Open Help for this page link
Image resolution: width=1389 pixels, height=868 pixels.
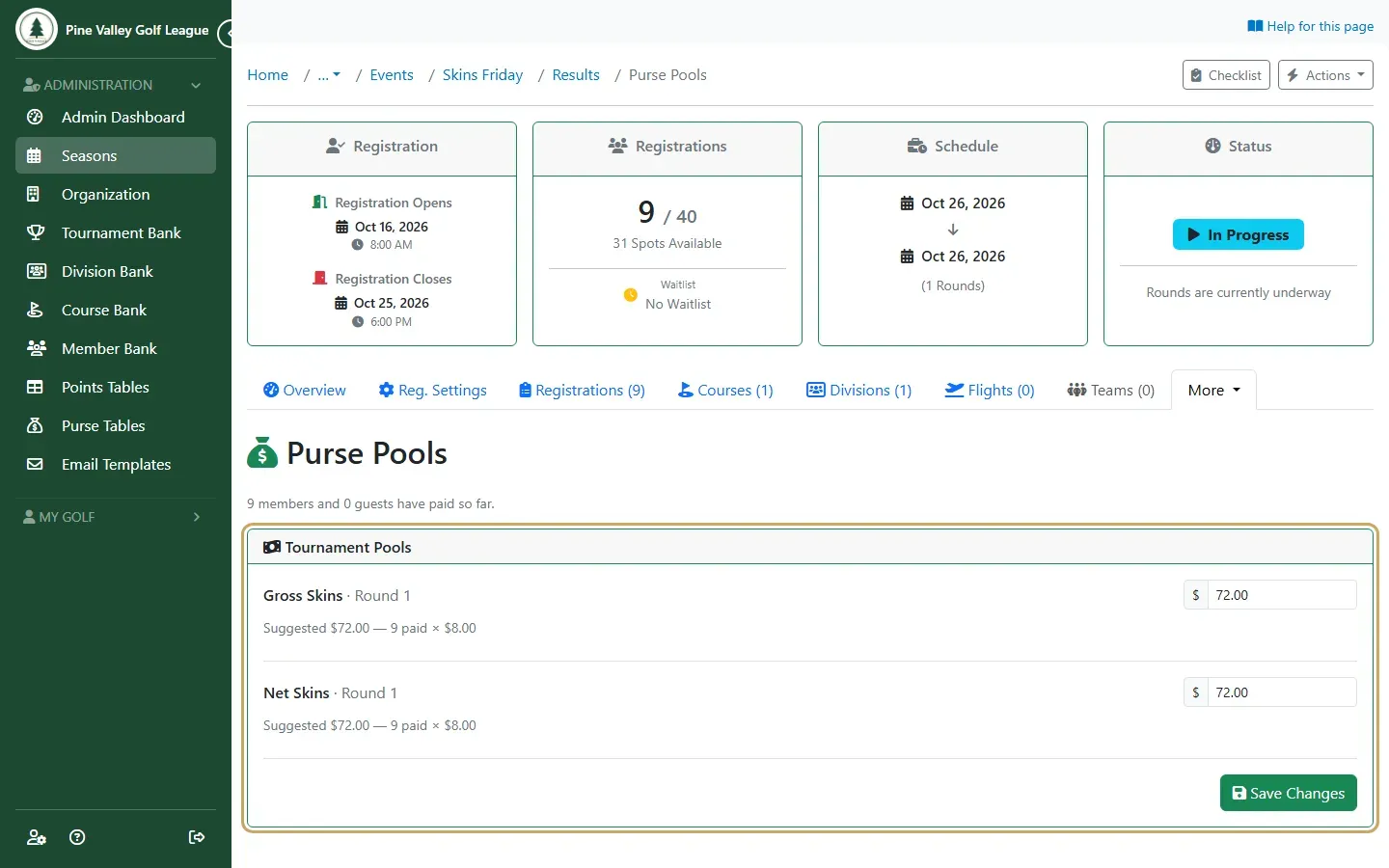[x=1311, y=26]
